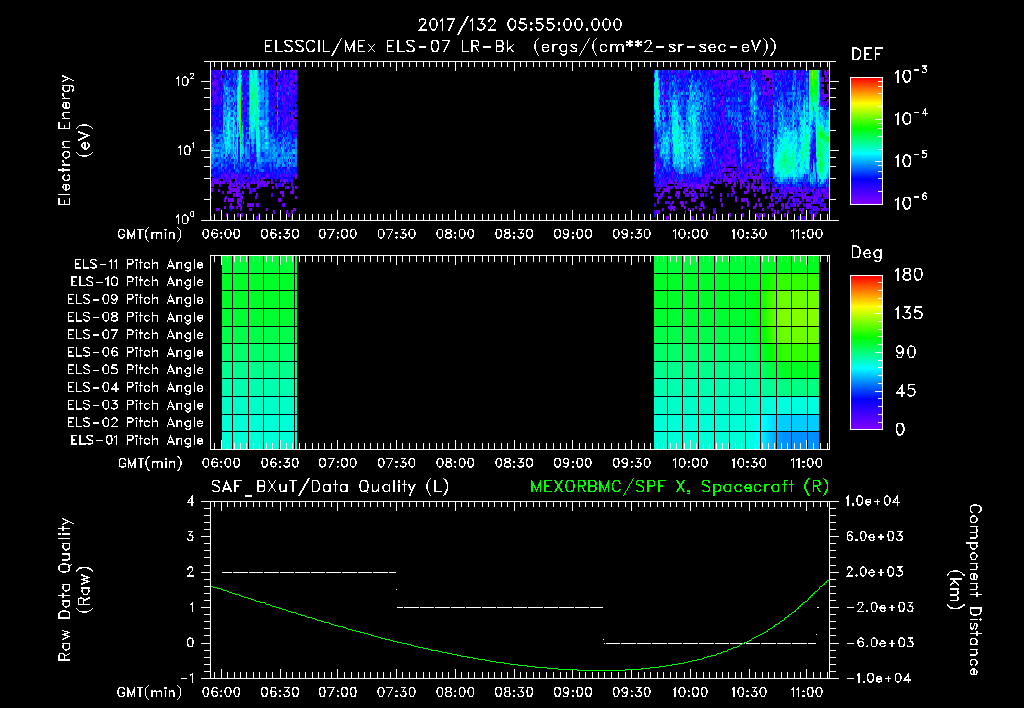Click the data quality line at level 0

[710, 643]
